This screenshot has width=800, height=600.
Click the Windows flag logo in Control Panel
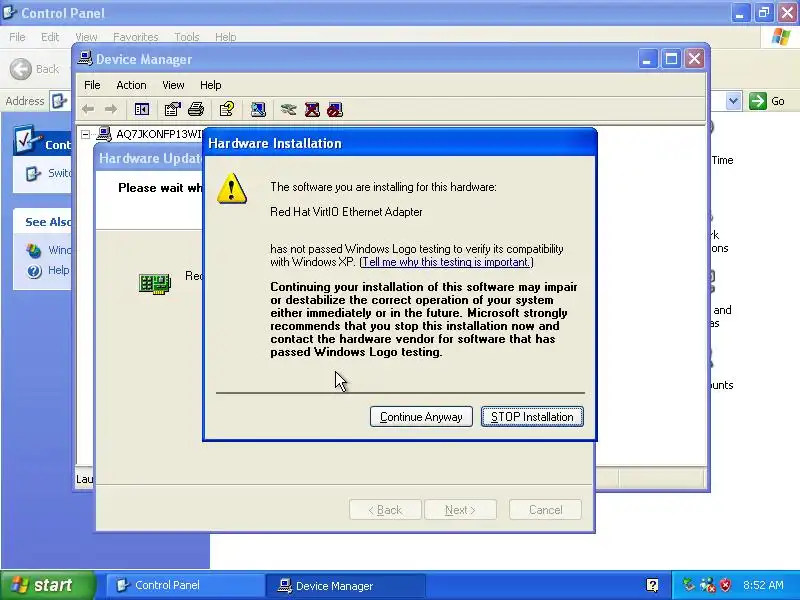click(x=781, y=37)
